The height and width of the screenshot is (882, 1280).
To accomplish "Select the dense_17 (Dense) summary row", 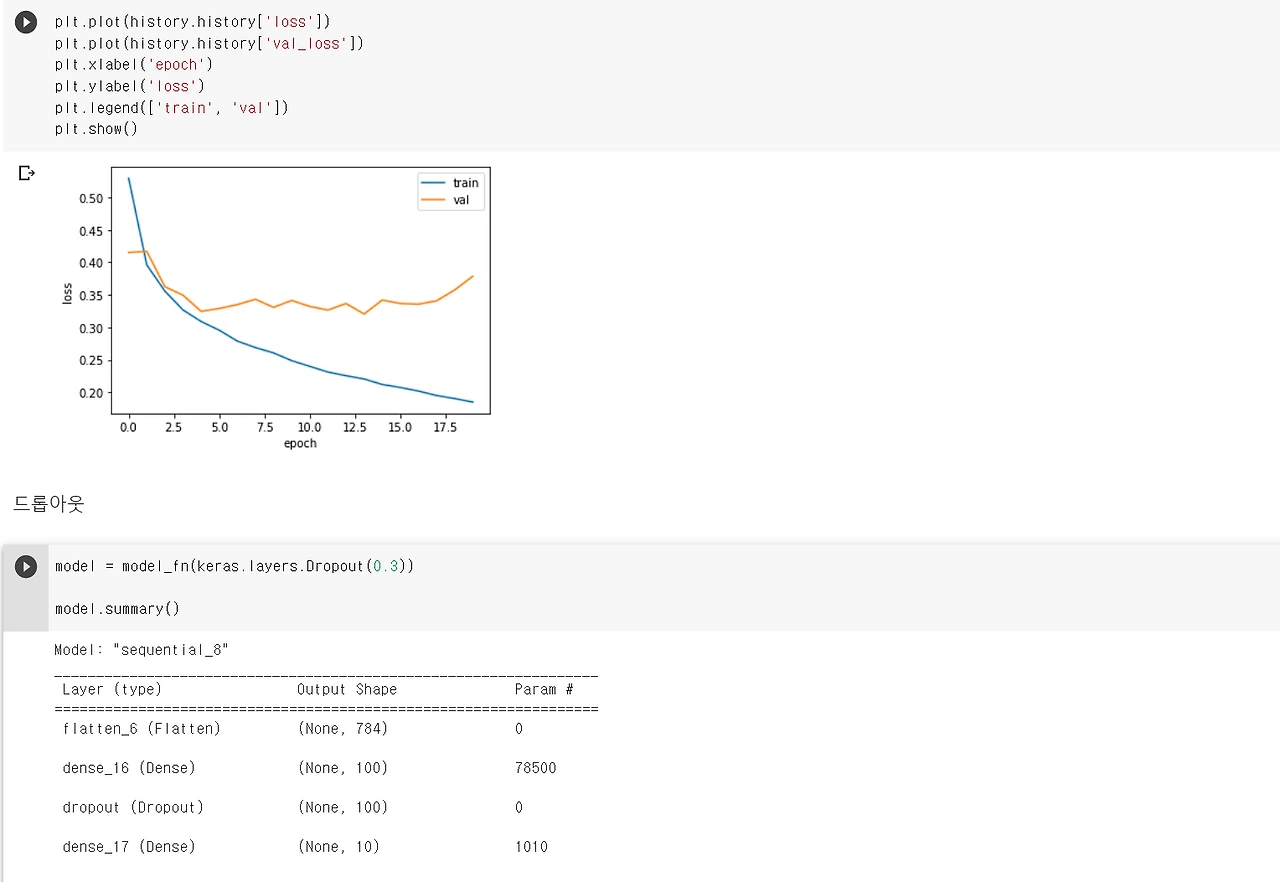I will [326, 847].
